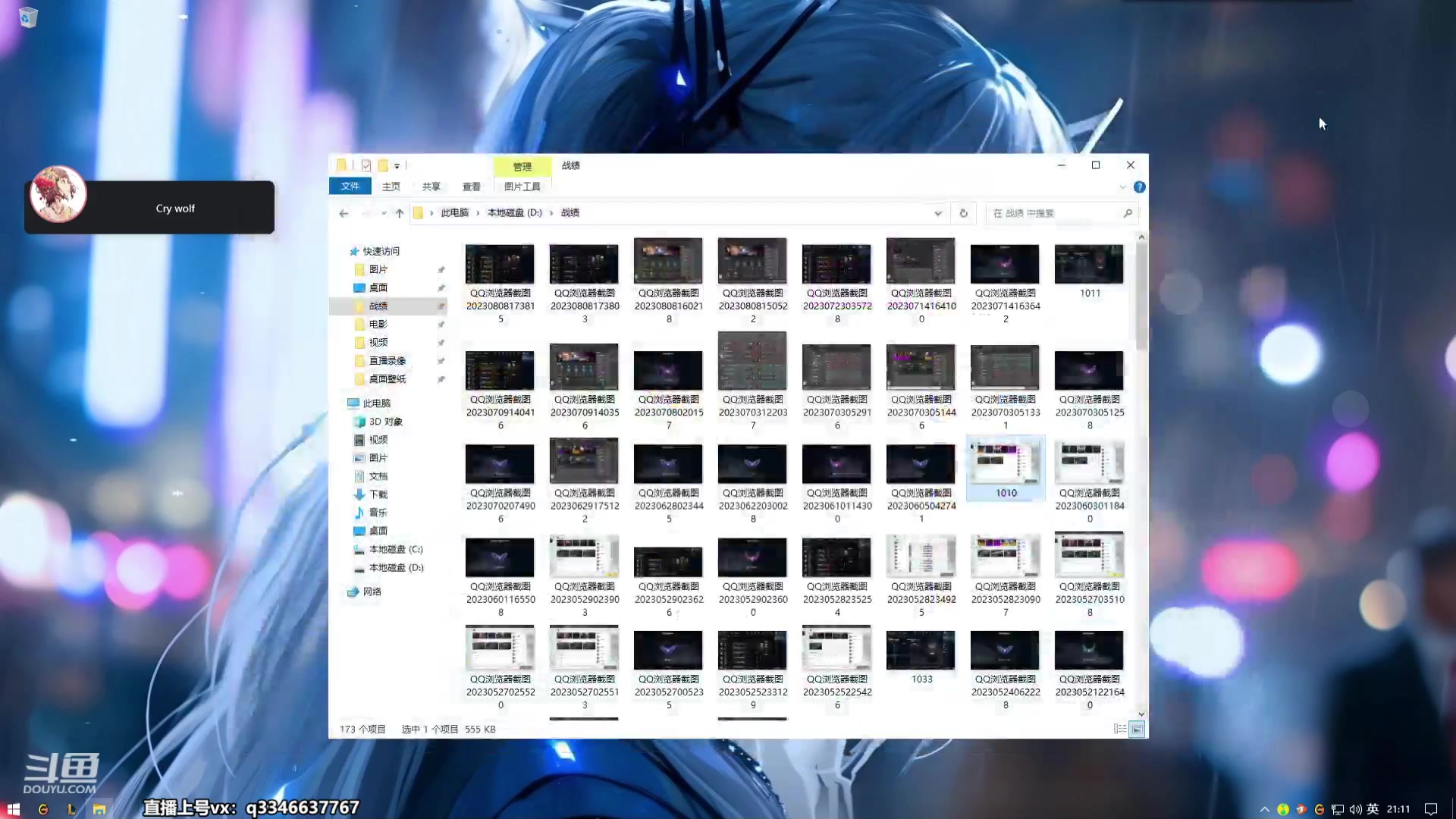Go up one folder level arrow

(x=400, y=213)
